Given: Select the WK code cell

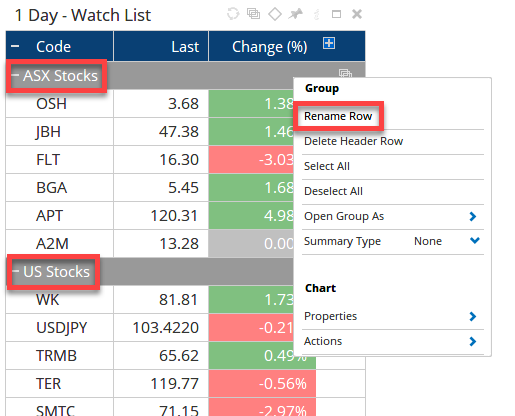Looking at the screenshot, I should click(x=60, y=299).
